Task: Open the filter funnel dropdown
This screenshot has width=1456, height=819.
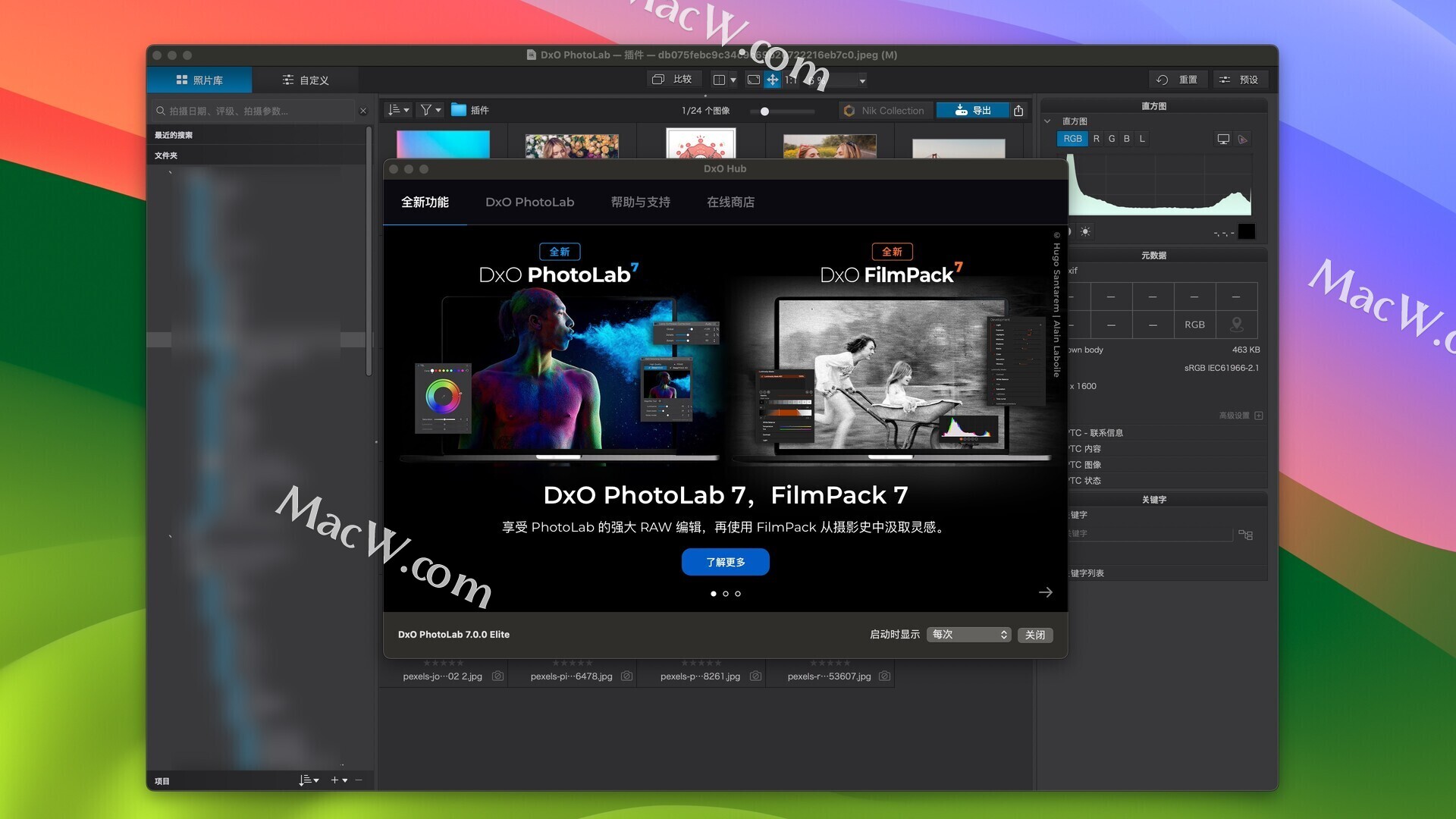Action: tap(430, 110)
